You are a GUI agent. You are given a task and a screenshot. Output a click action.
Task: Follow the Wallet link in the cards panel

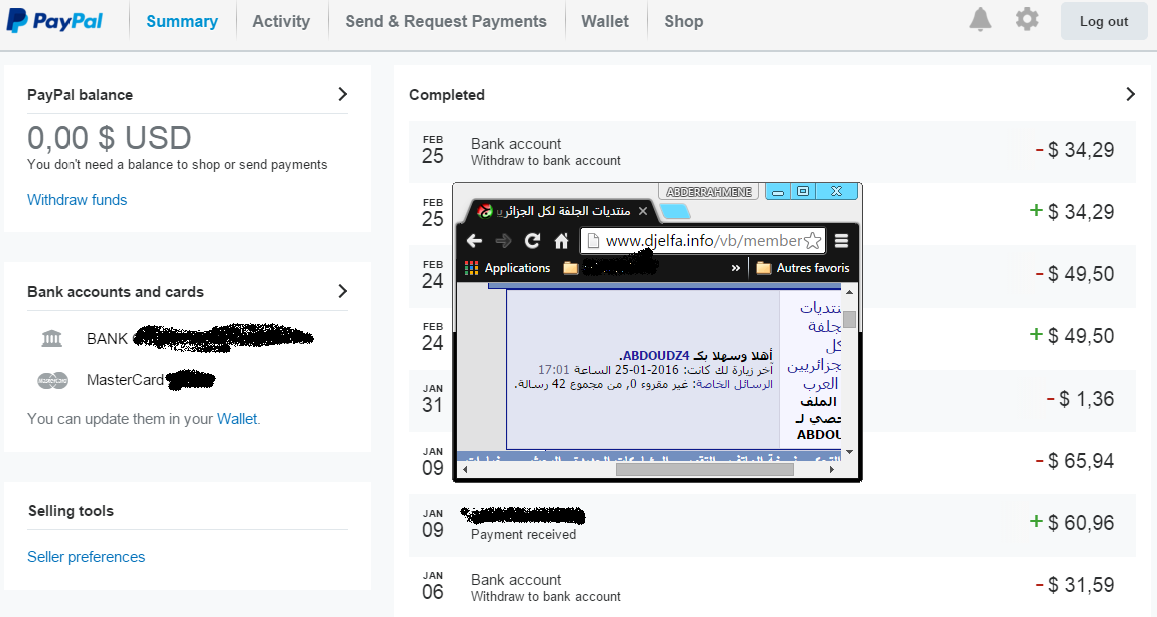pyautogui.click(x=237, y=419)
